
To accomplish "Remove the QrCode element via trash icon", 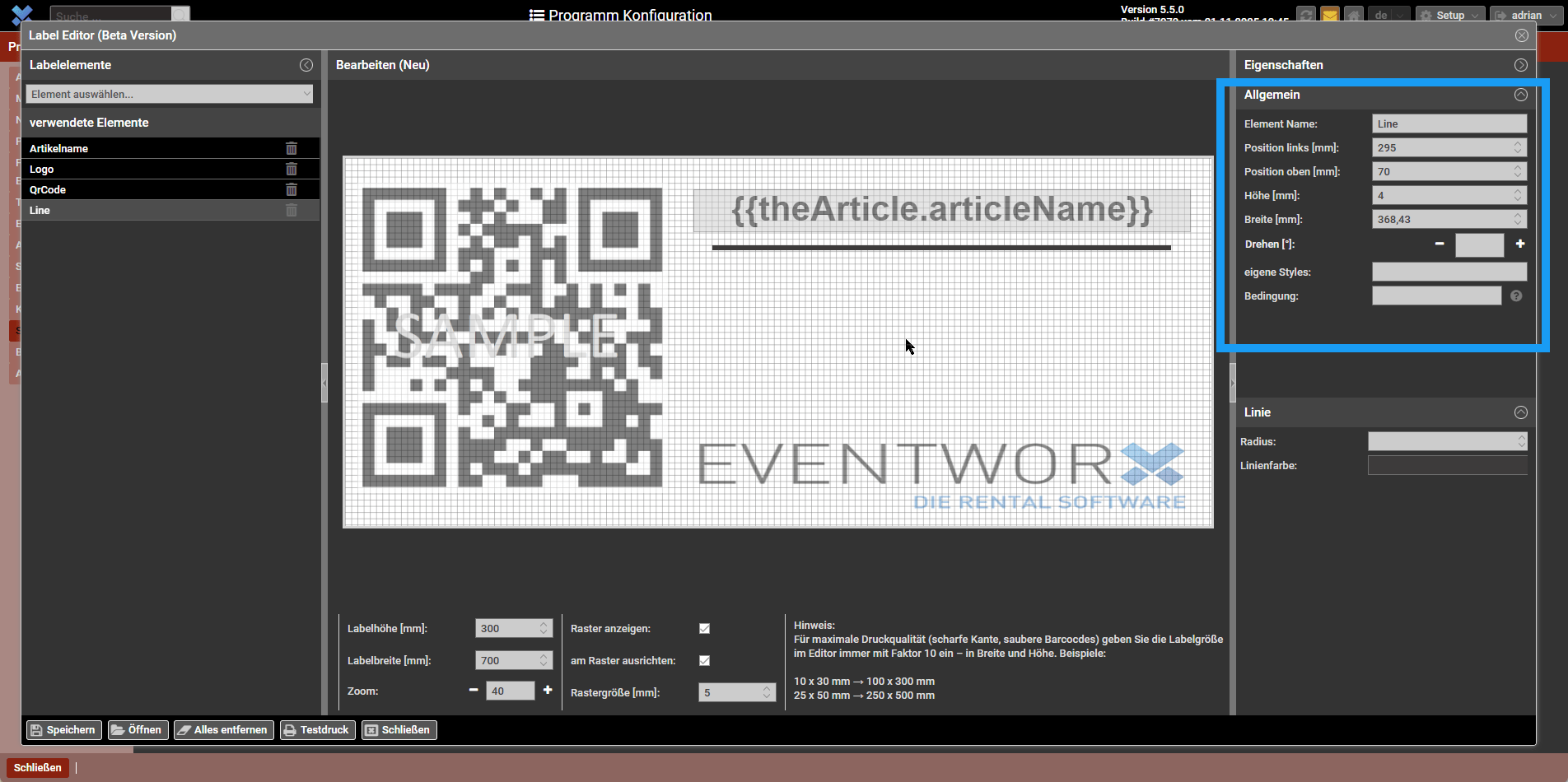I will [292, 189].
